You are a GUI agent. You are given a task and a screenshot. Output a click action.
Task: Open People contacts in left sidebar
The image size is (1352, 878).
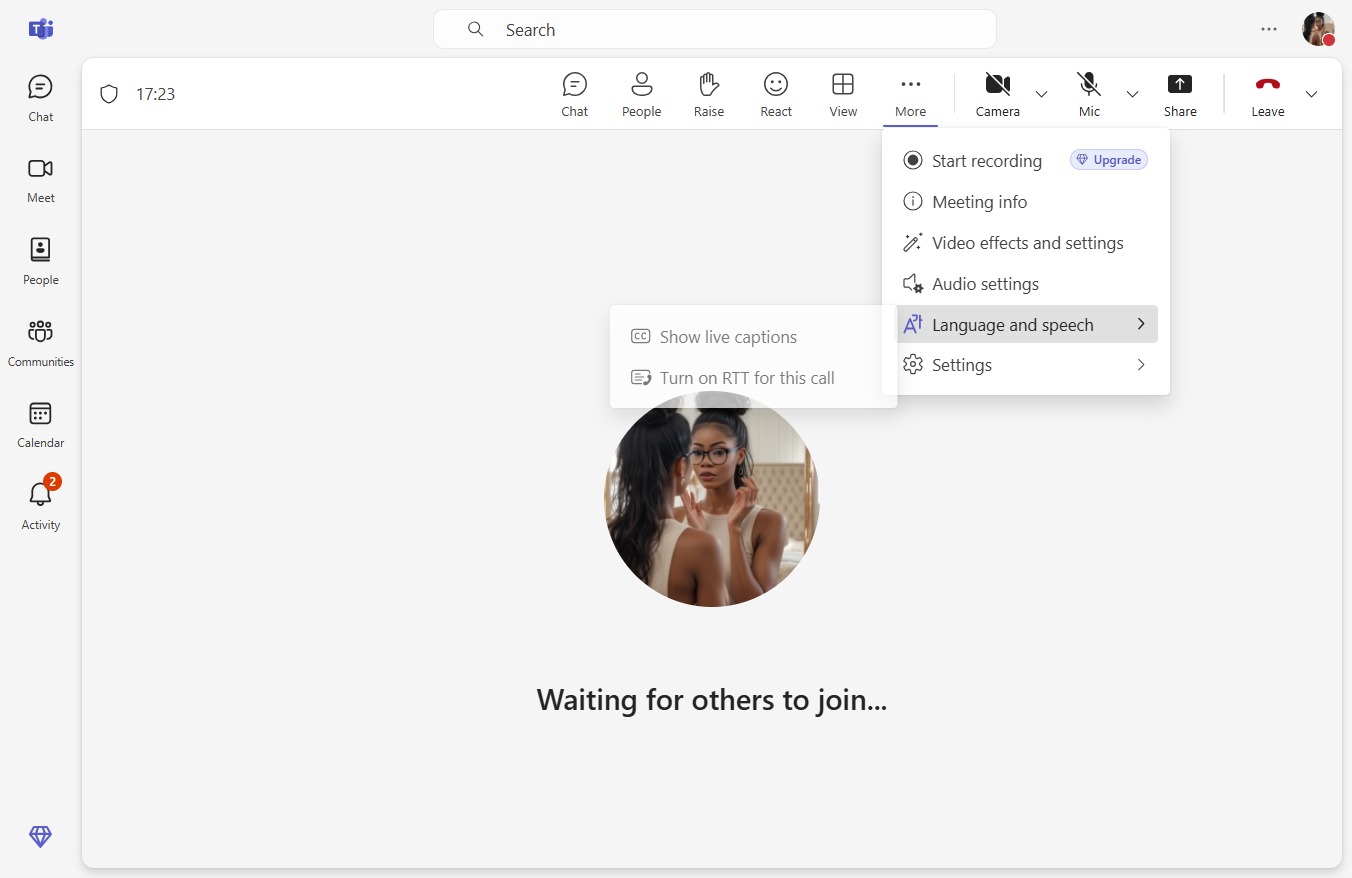[41, 262]
